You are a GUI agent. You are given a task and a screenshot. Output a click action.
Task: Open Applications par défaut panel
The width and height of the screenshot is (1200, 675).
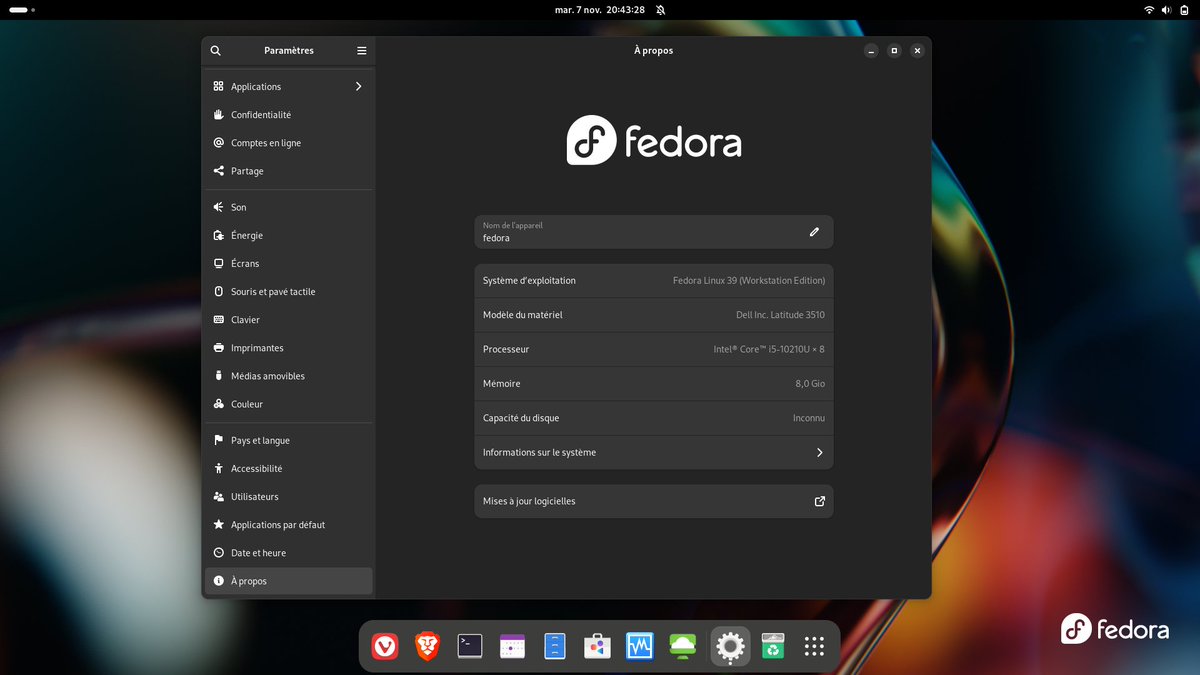pyautogui.click(x=288, y=524)
